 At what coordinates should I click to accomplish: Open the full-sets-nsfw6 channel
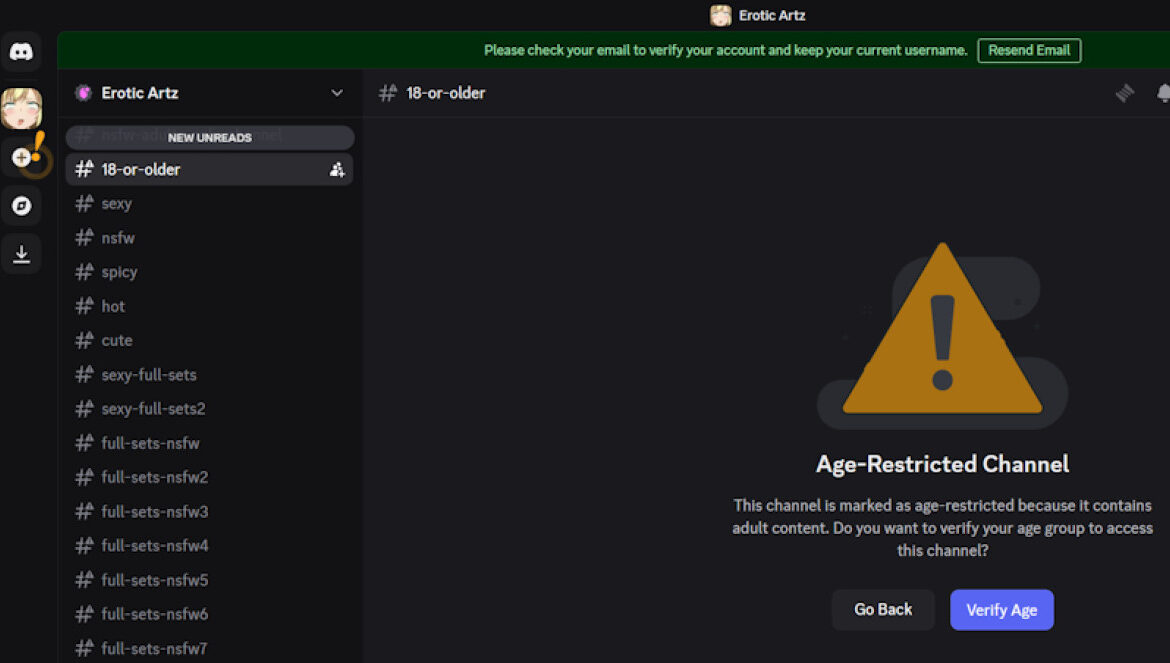(210, 615)
